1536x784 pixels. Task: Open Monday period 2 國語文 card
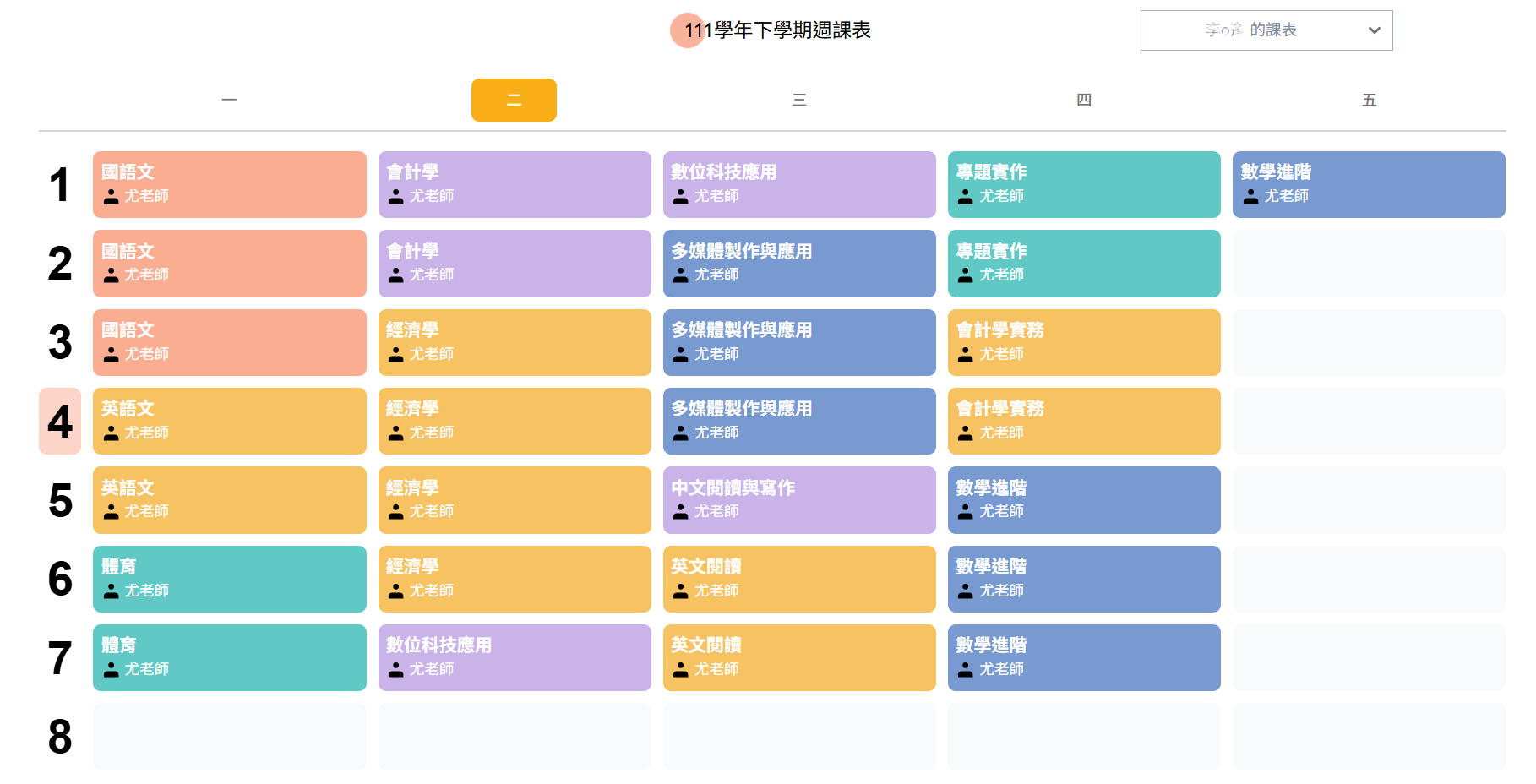pos(230,264)
